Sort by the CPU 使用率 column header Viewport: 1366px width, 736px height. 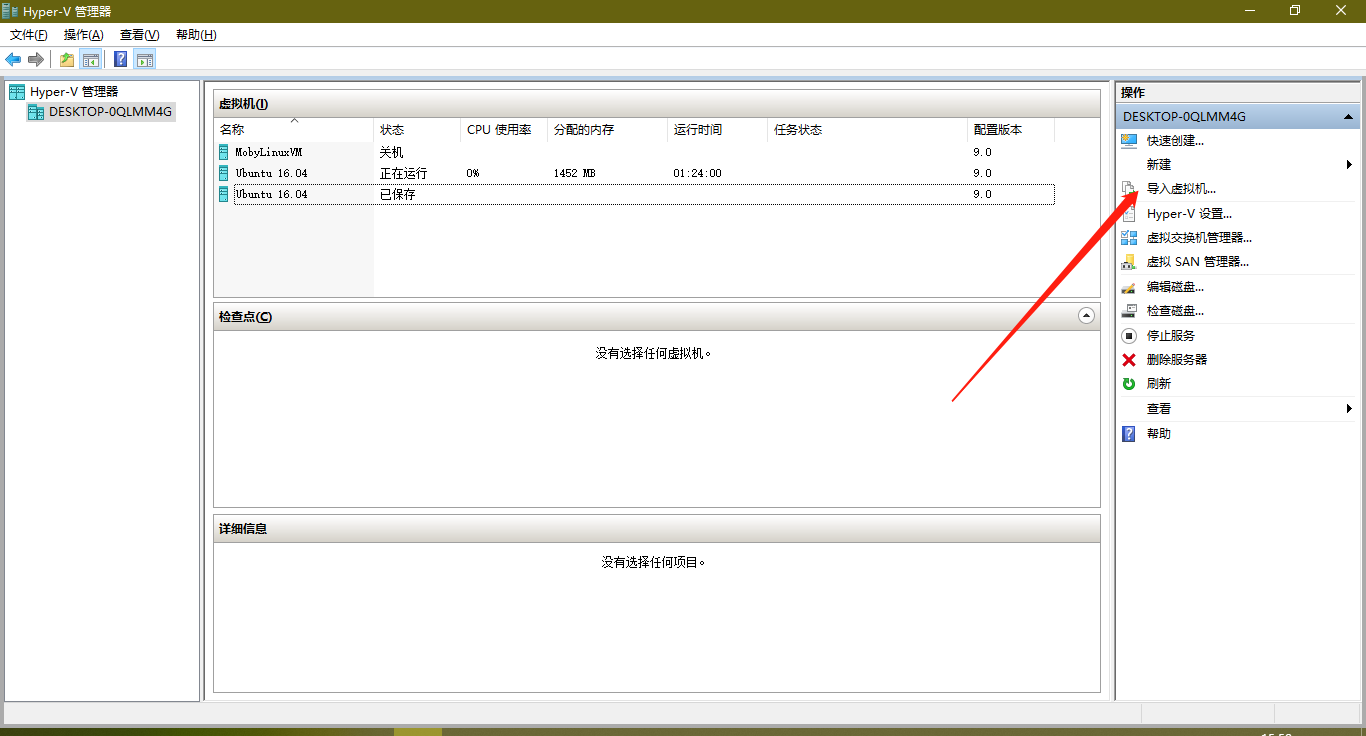(504, 130)
